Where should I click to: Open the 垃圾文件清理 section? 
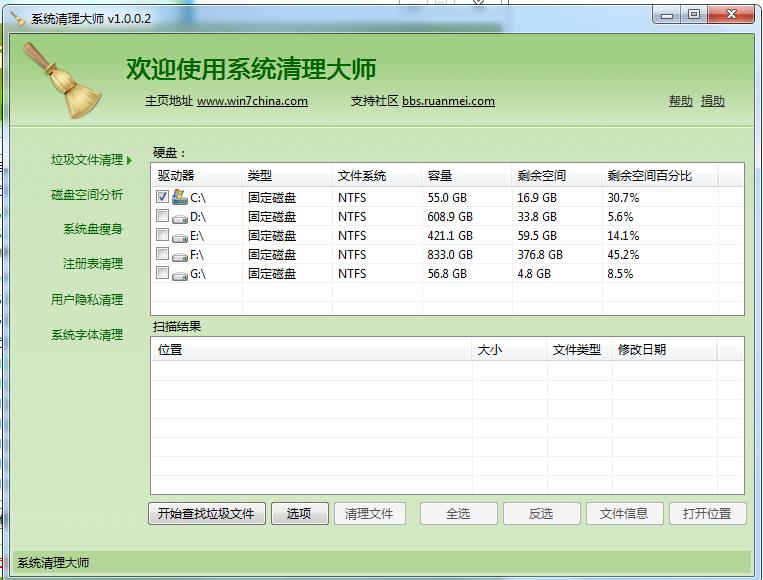[87, 160]
